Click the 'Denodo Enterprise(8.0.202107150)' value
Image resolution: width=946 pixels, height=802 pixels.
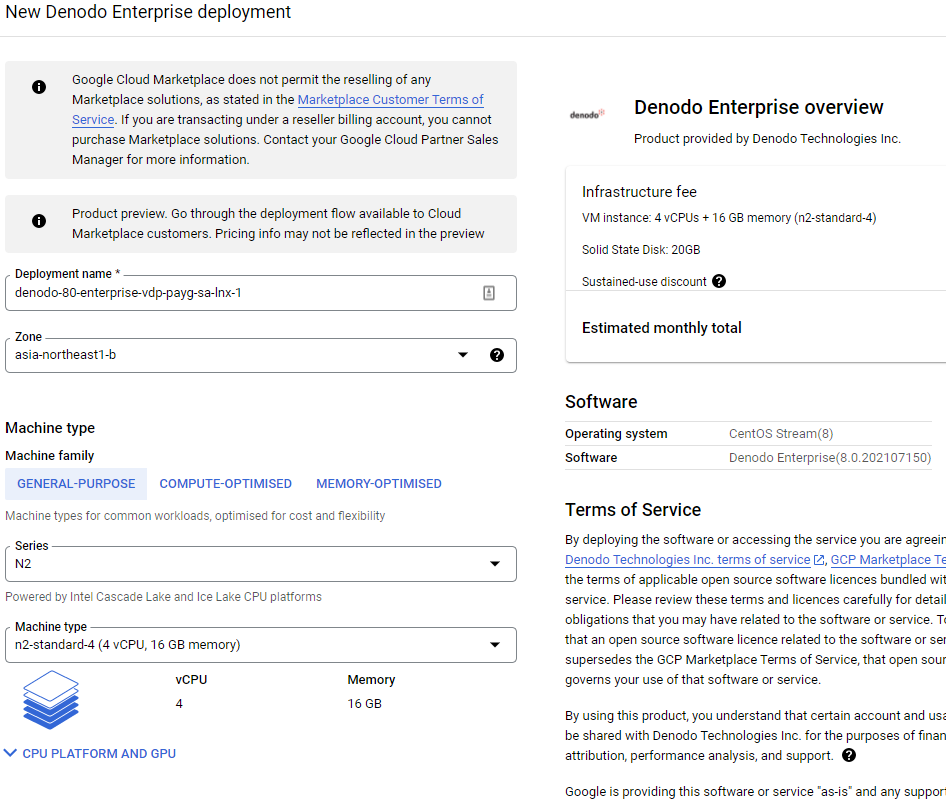pos(830,457)
